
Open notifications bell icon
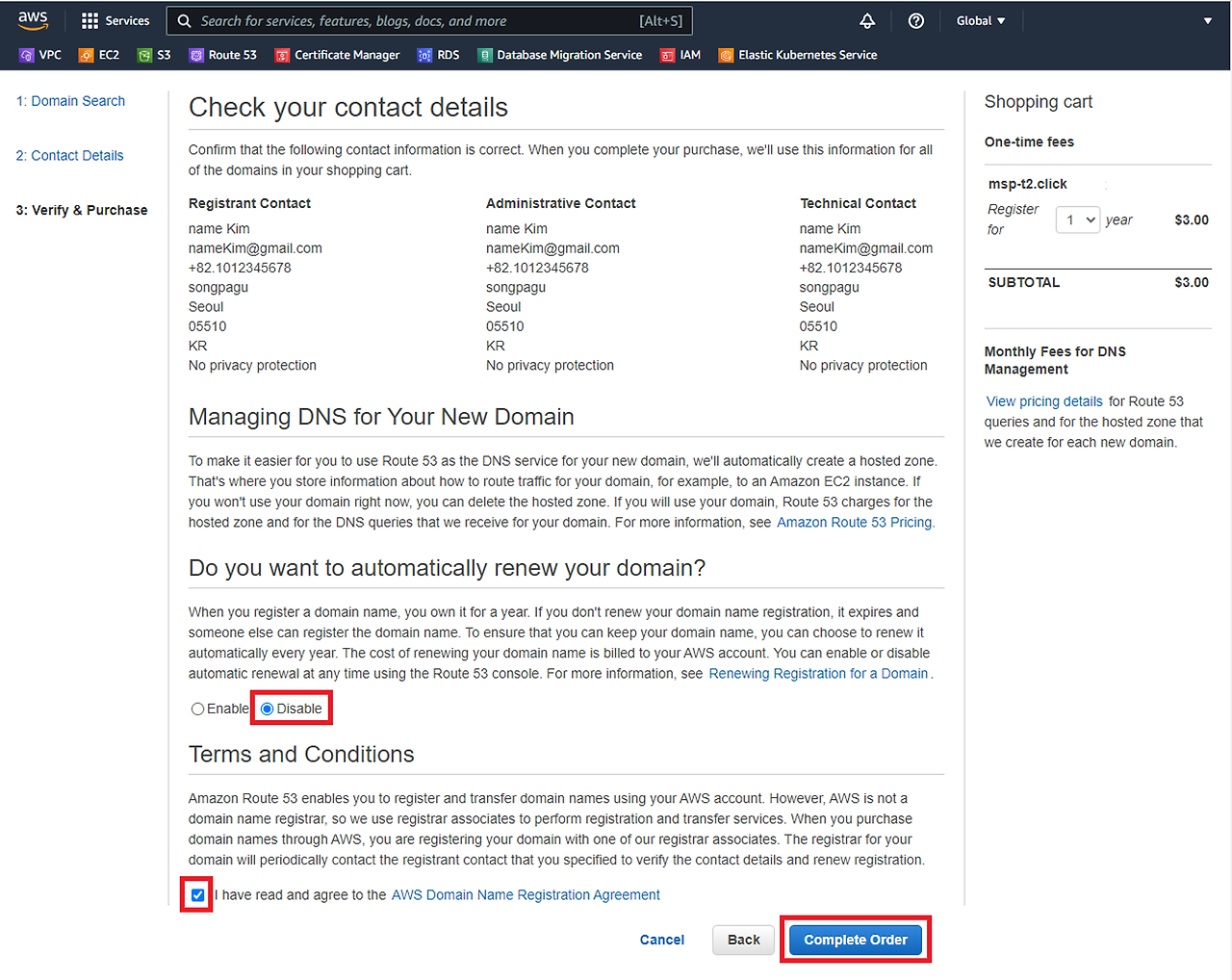[867, 20]
